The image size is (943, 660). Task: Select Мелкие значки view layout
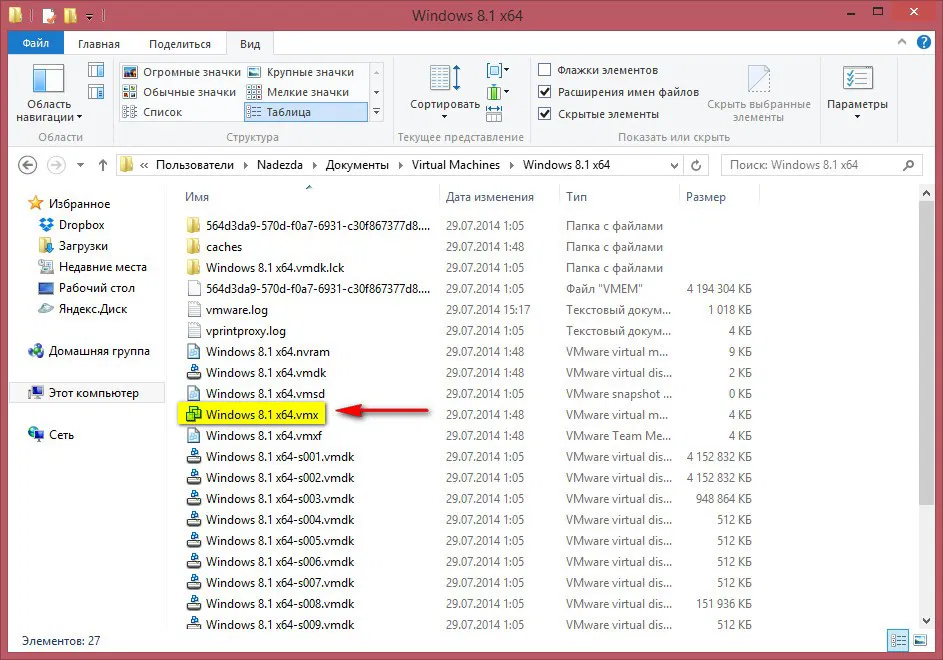pos(301,92)
